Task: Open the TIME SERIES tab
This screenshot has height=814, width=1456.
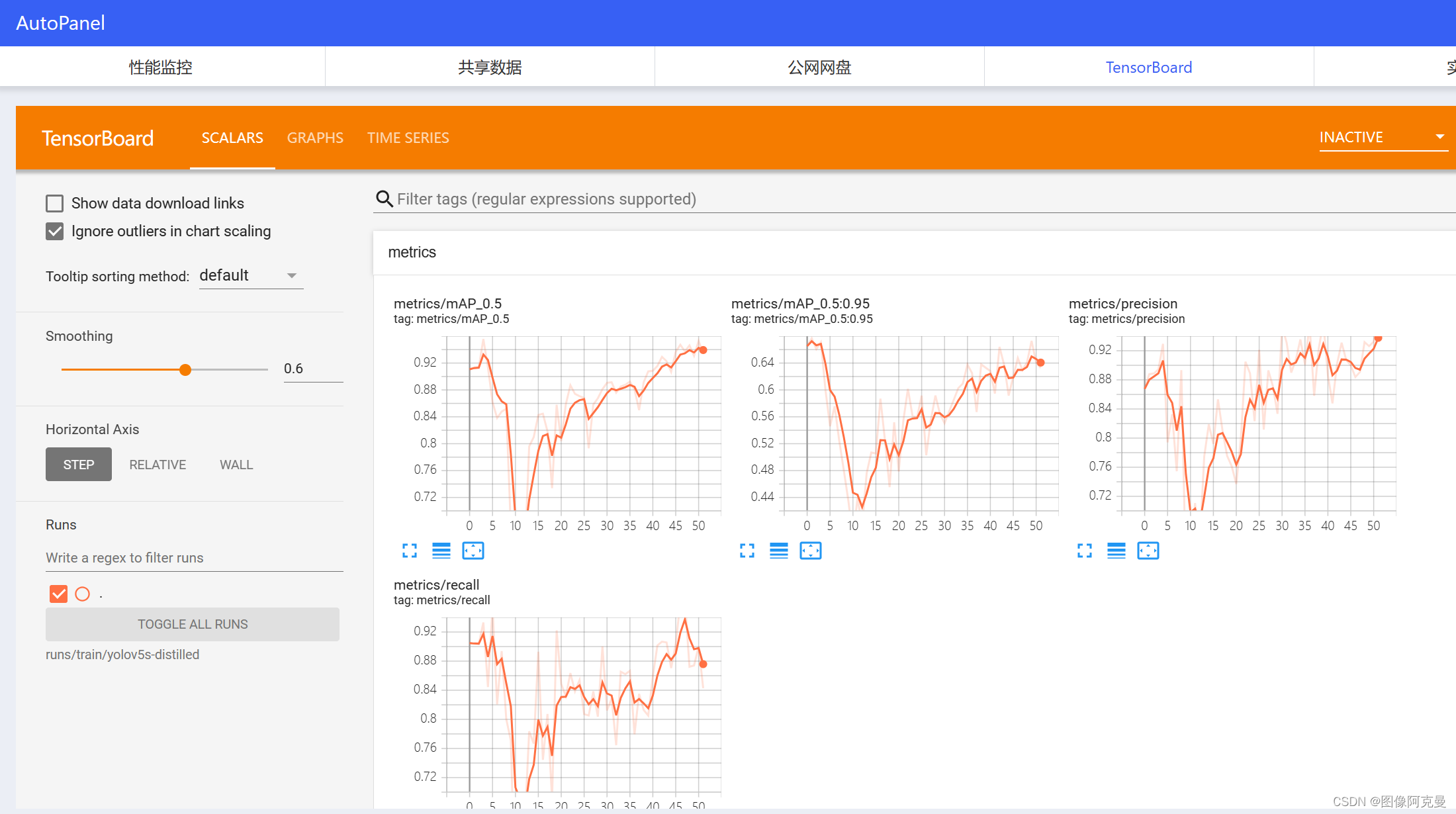Action: 408,138
